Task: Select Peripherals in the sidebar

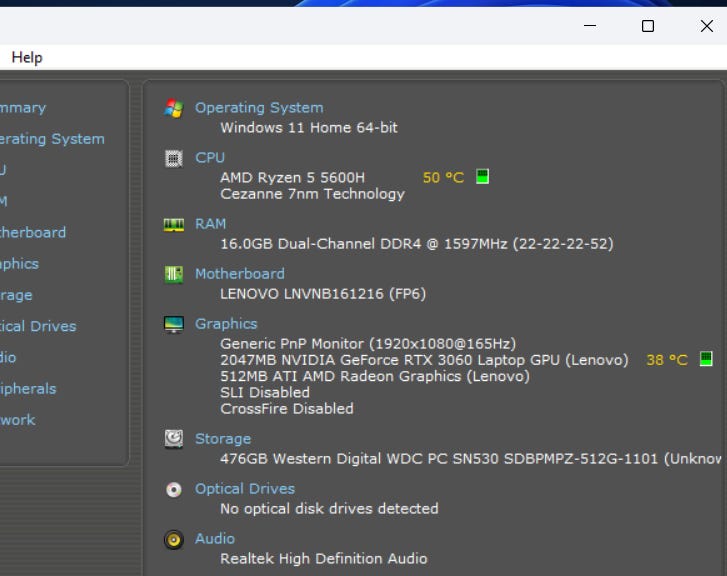Action: pyautogui.click(x=28, y=389)
